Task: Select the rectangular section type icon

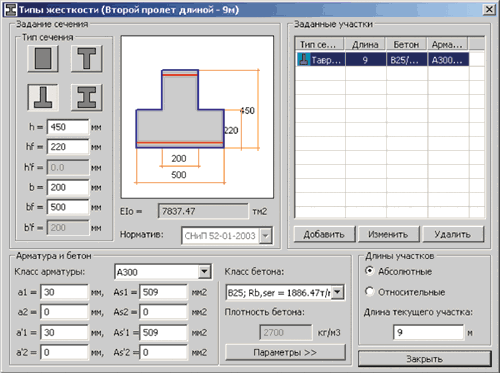Action: pyautogui.click(x=43, y=59)
